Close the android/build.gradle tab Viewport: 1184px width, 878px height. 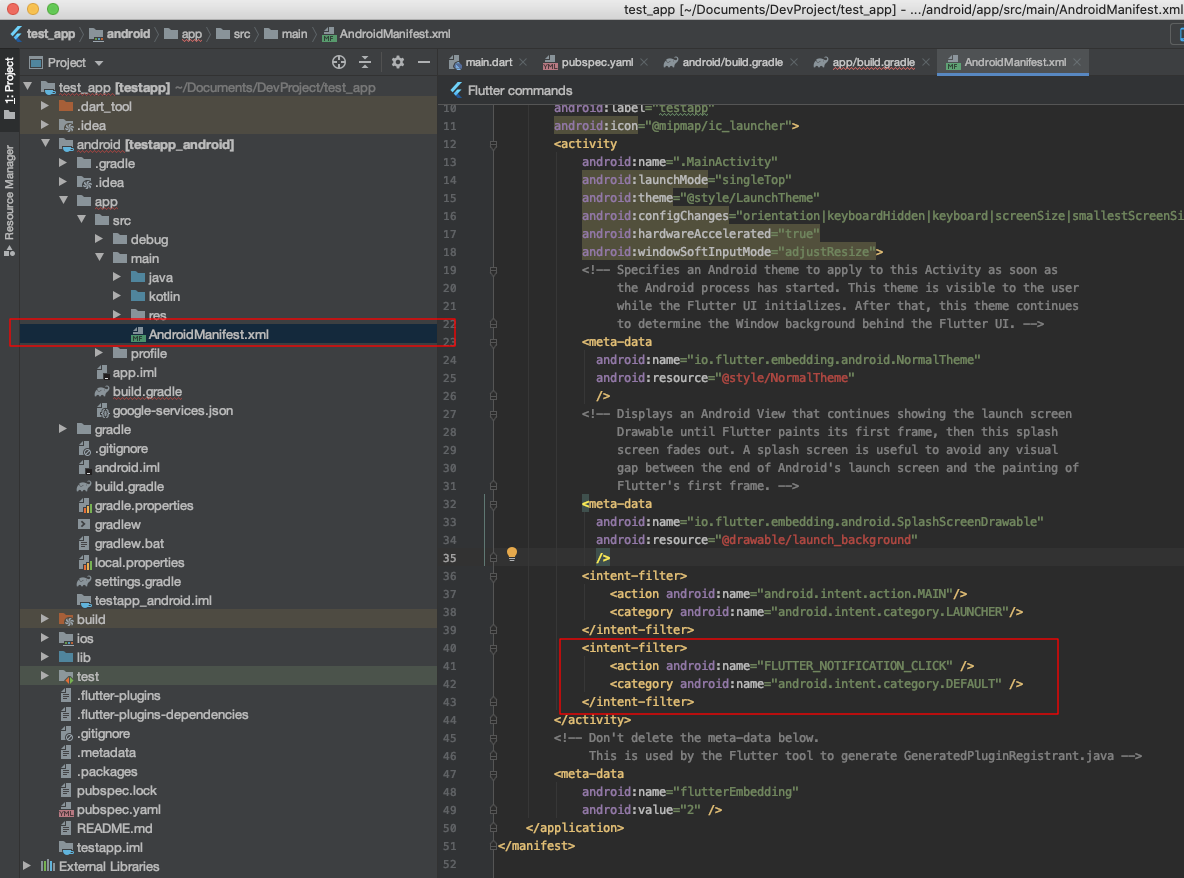[x=794, y=63]
